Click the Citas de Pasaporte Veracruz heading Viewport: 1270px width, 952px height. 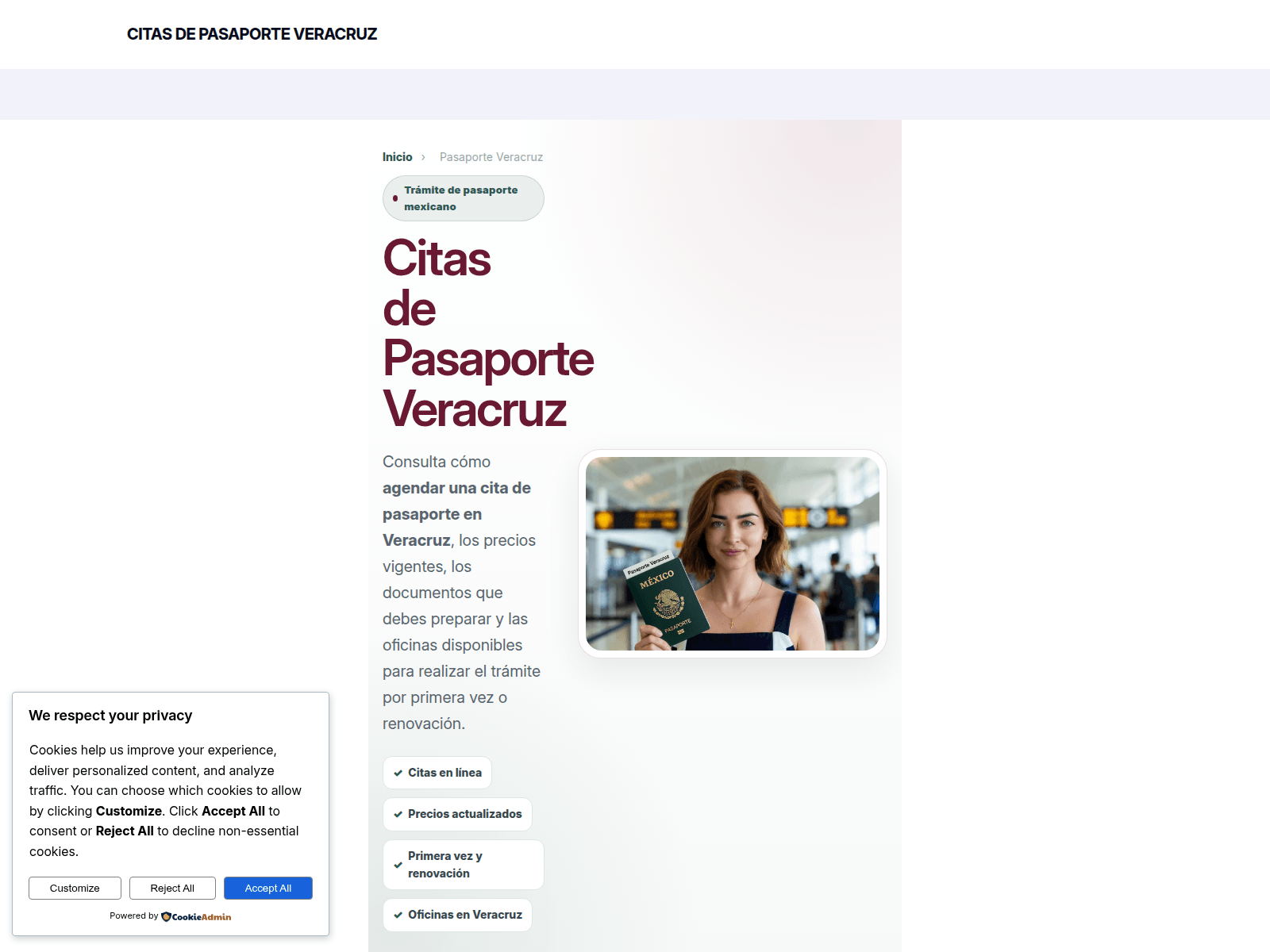pos(488,333)
